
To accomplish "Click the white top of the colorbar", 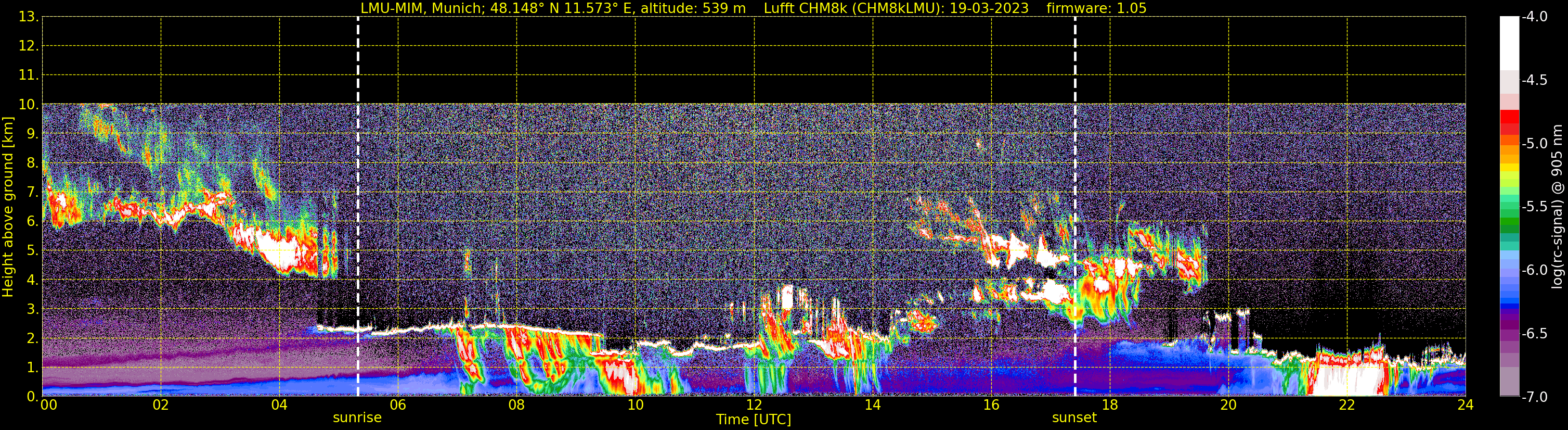I will (1510, 43).
